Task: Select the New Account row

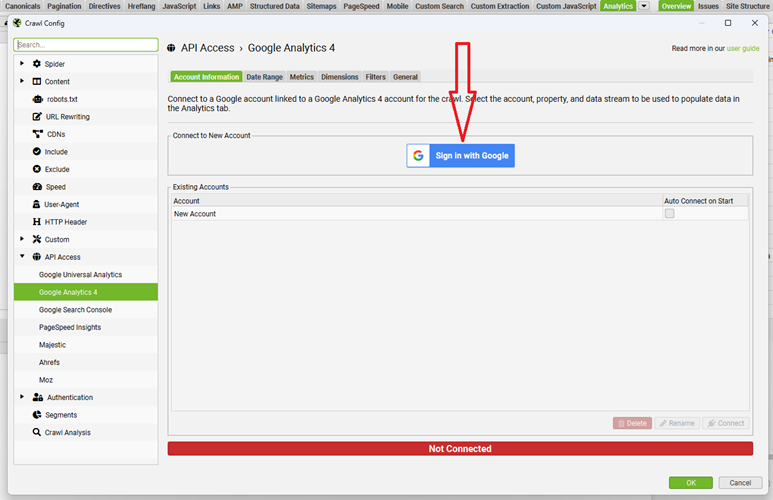Action: [x=460, y=214]
